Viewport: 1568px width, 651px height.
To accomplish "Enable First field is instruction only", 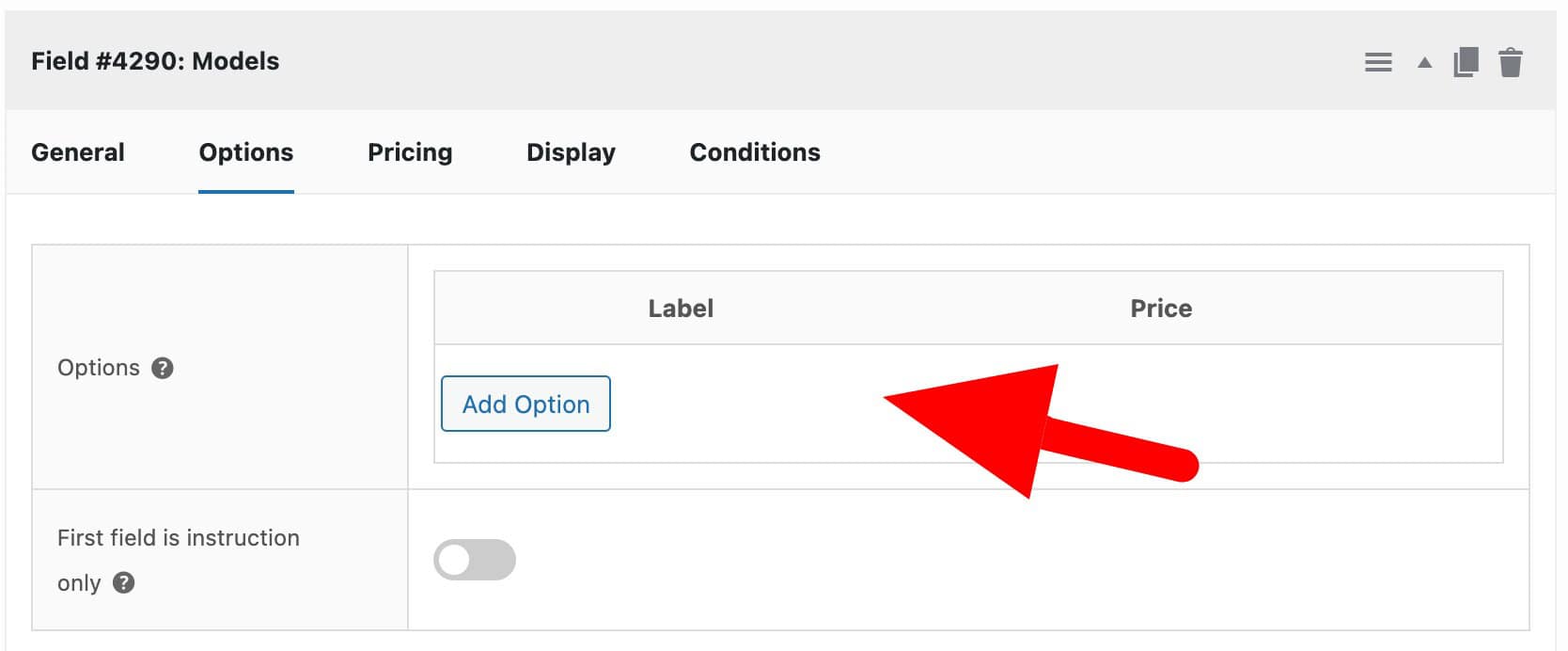I will point(475,560).
